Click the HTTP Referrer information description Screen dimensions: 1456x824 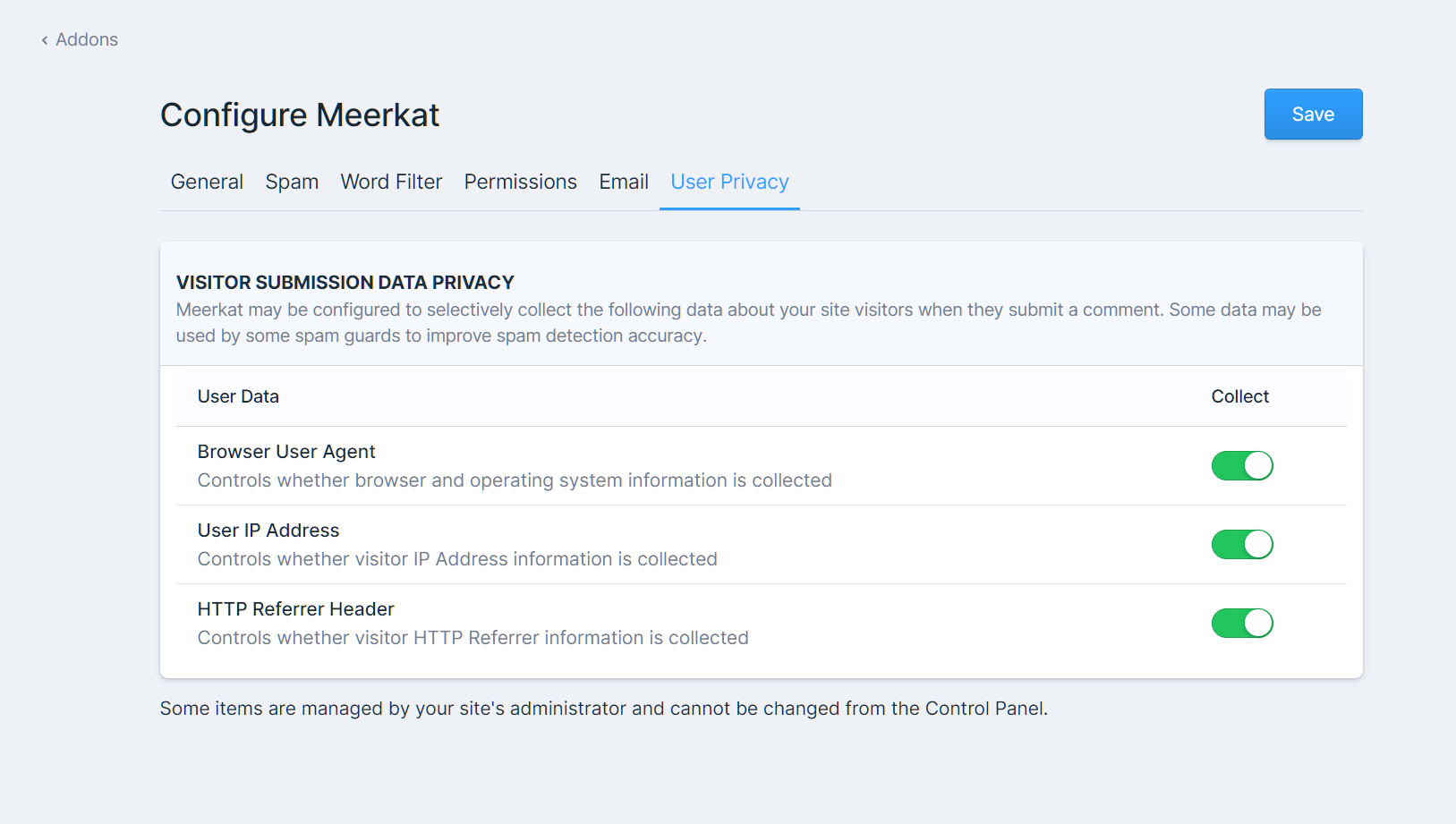point(473,638)
